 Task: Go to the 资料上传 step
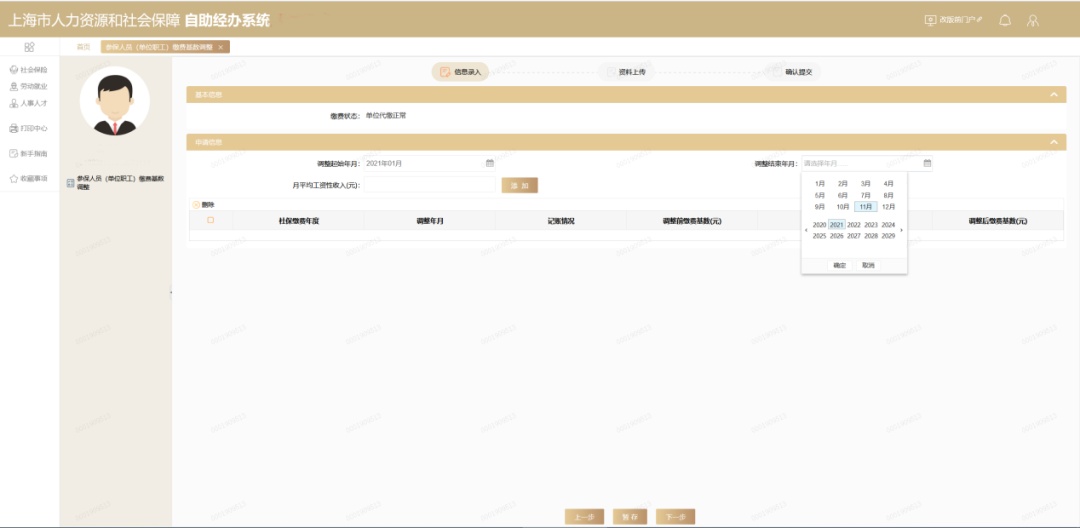(x=626, y=72)
